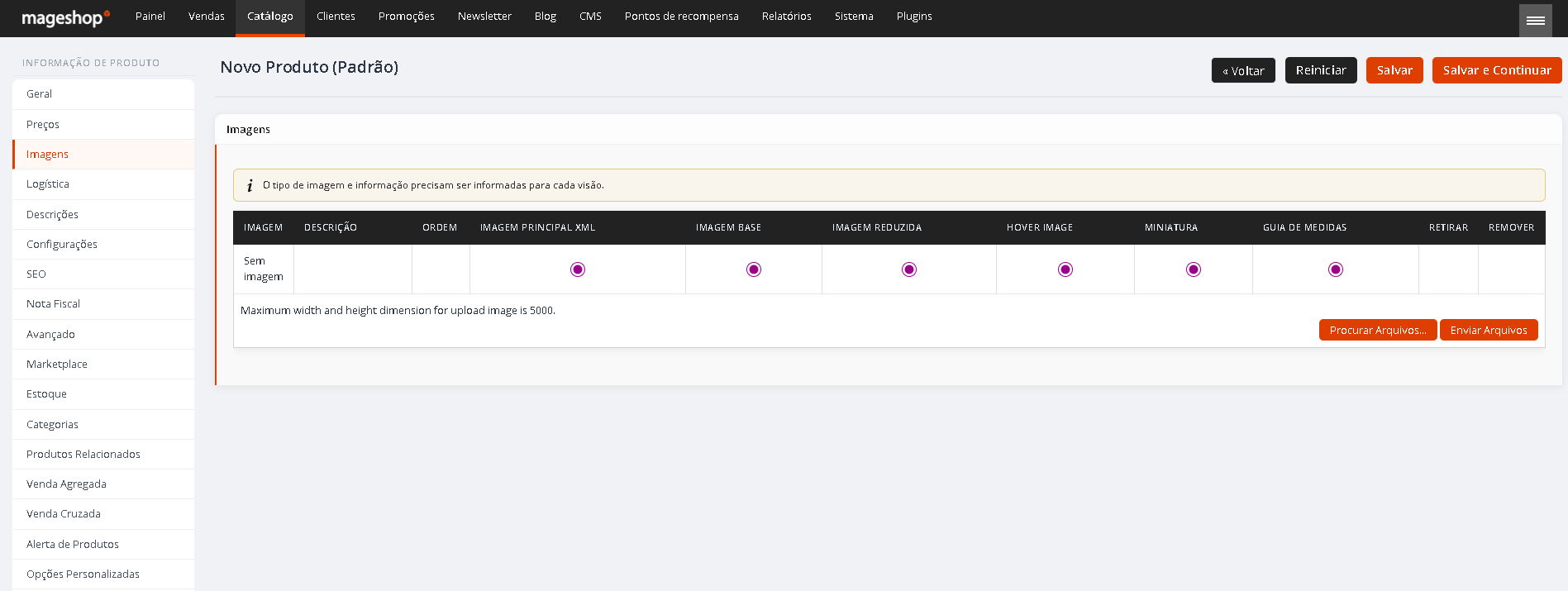Open the Vendas menu
1568x591 pixels.
pyautogui.click(x=207, y=17)
